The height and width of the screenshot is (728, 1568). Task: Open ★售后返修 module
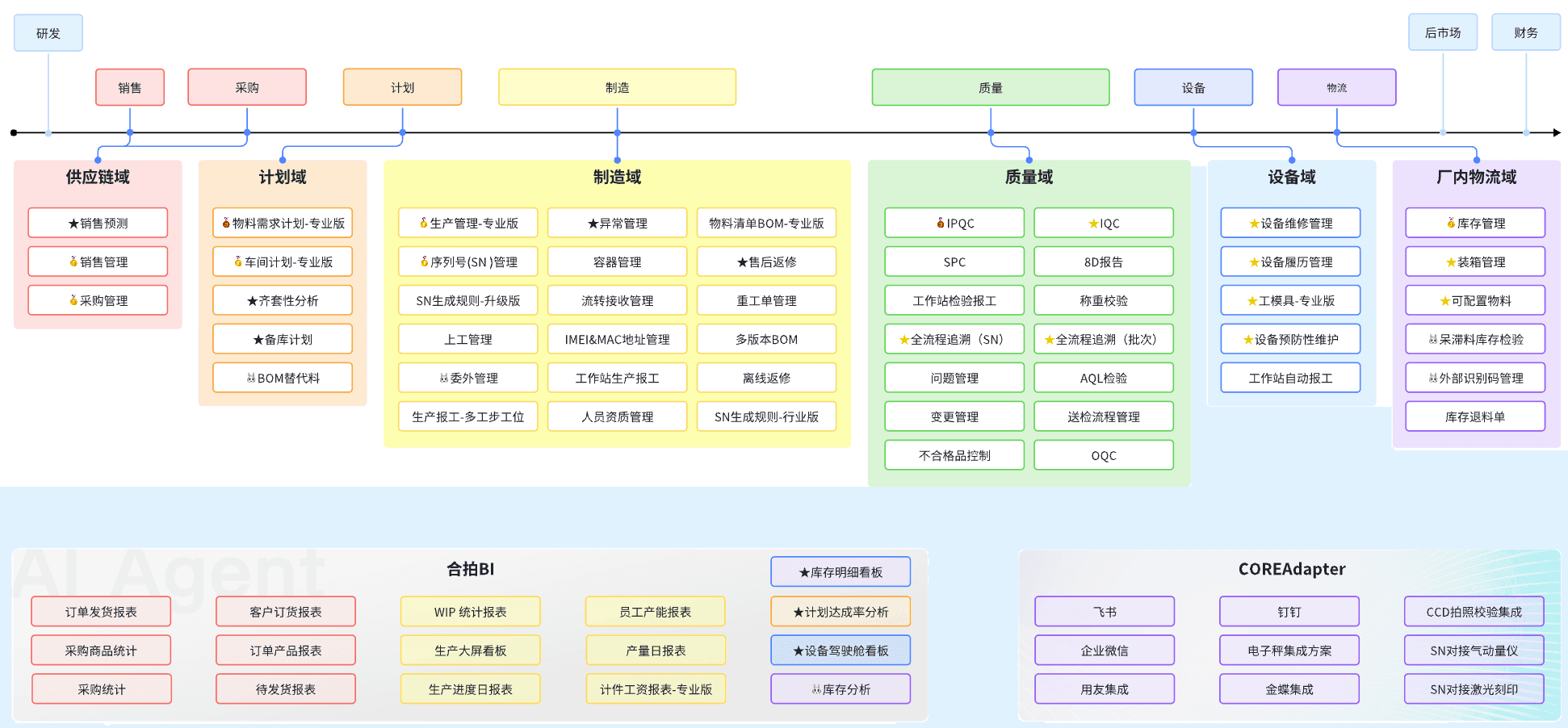(x=766, y=261)
